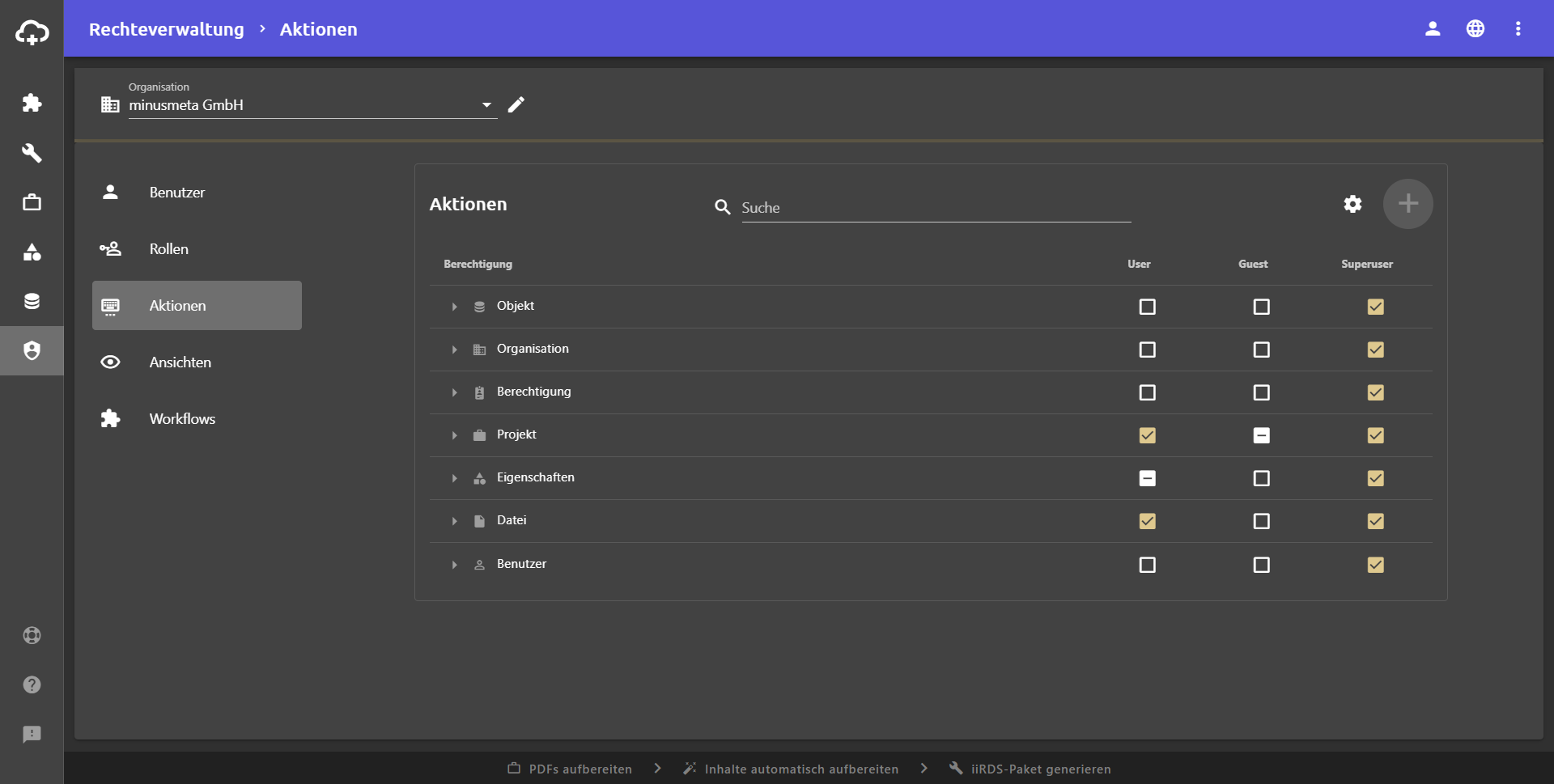Open the briefcase projects sidebar icon
Image resolution: width=1554 pixels, height=784 pixels.
tap(32, 202)
